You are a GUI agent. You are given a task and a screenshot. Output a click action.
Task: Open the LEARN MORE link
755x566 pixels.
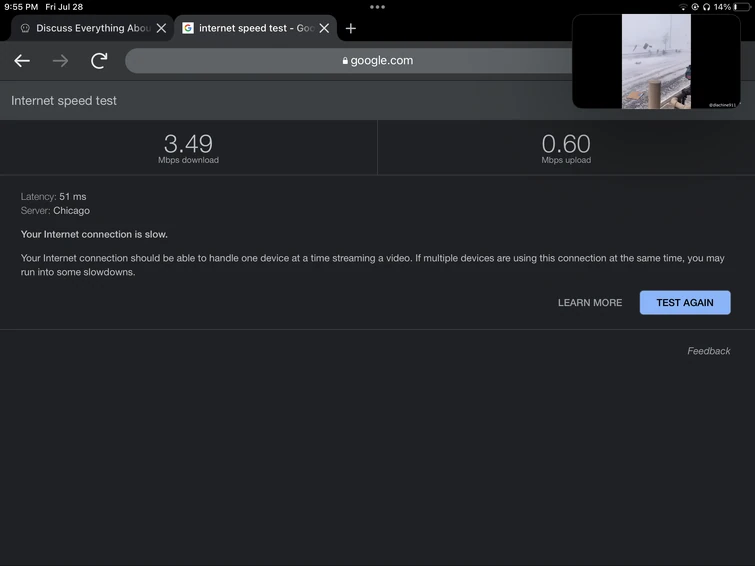[590, 303]
